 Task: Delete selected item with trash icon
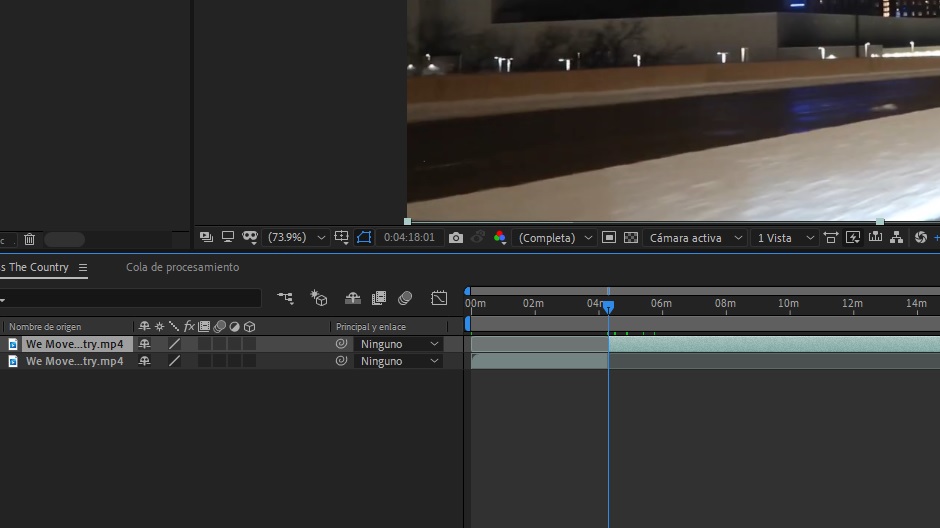coord(29,240)
